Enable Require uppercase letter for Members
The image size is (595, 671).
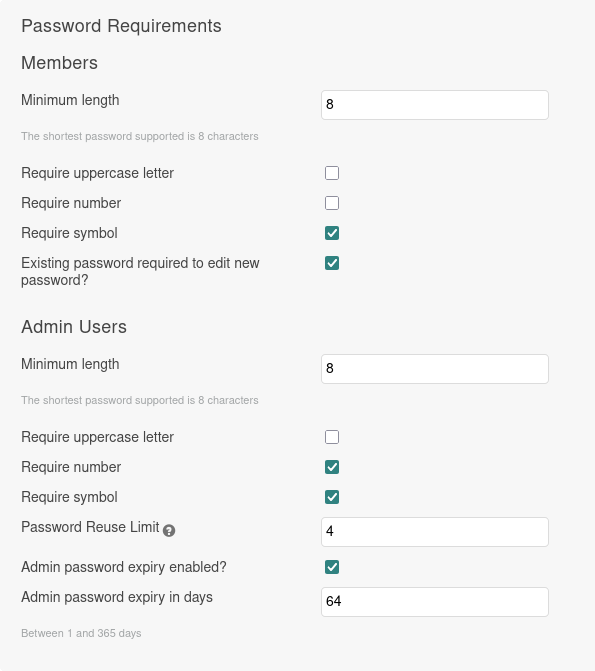coord(332,173)
